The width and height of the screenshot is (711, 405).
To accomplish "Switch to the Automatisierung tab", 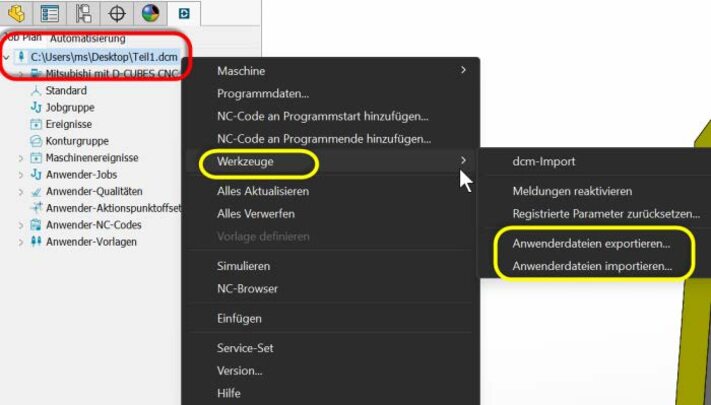I will point(88,37).
